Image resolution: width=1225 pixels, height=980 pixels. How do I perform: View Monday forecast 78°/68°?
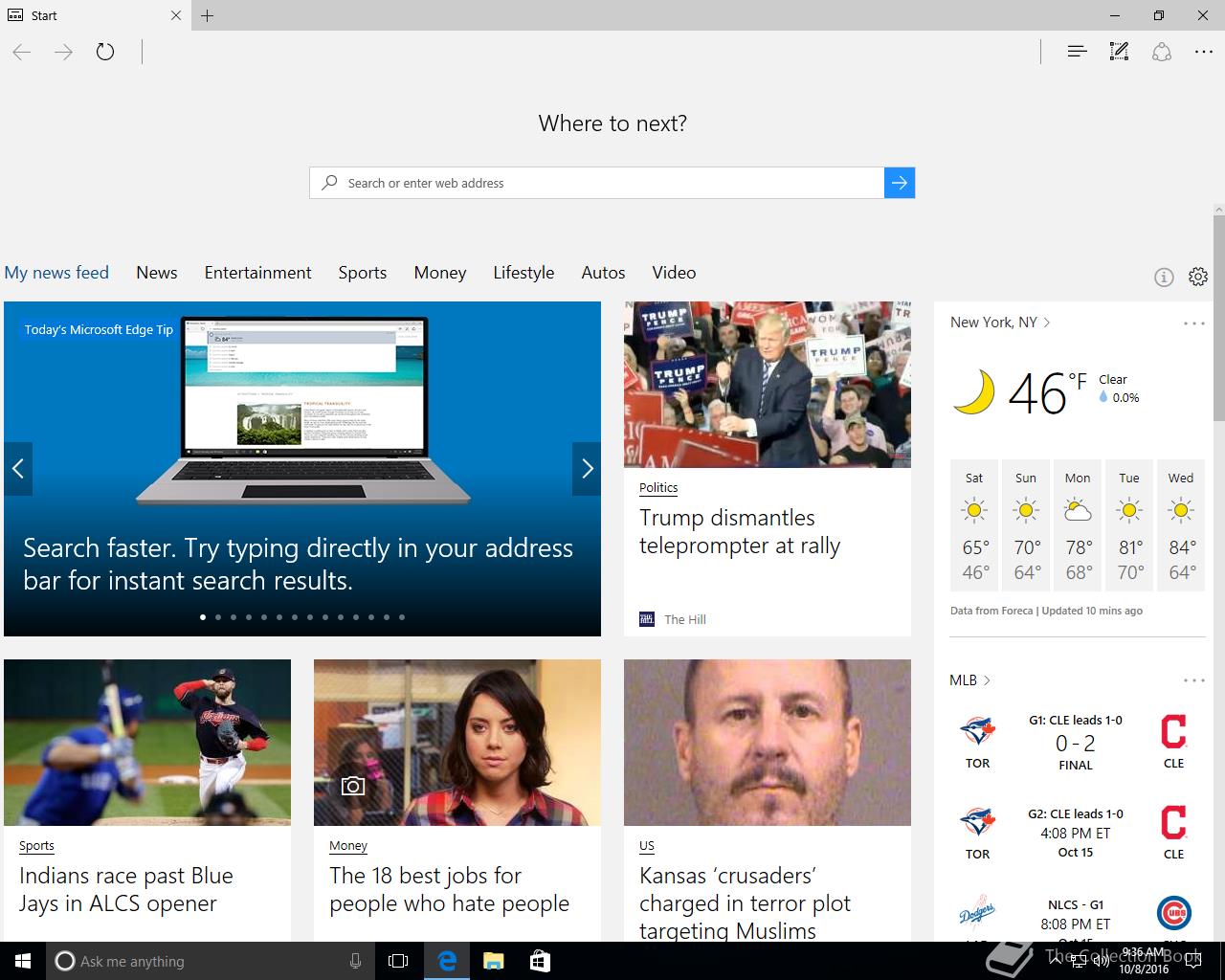click(x=1078, y=526)
